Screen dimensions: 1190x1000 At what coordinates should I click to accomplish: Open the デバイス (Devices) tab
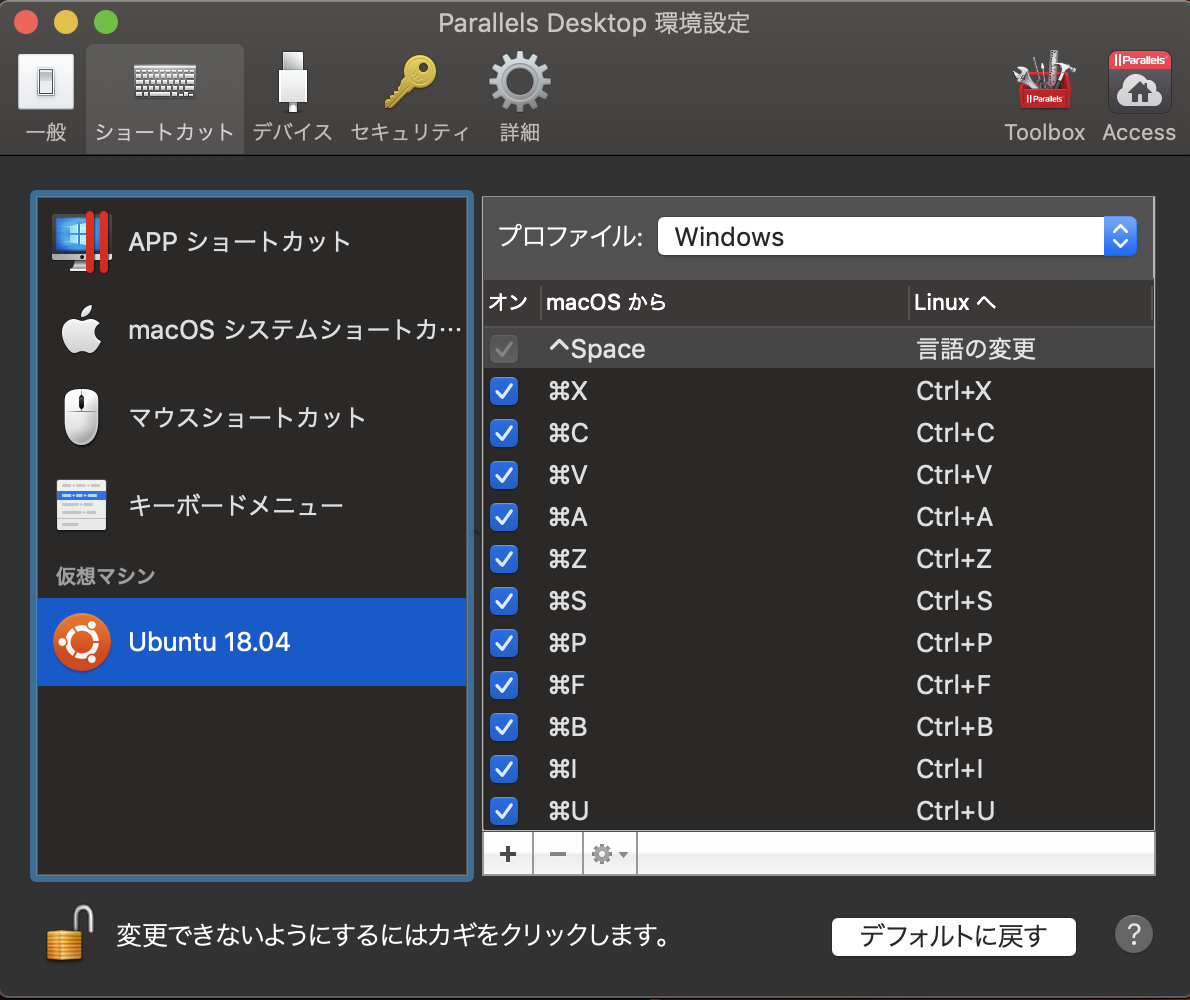292,99
